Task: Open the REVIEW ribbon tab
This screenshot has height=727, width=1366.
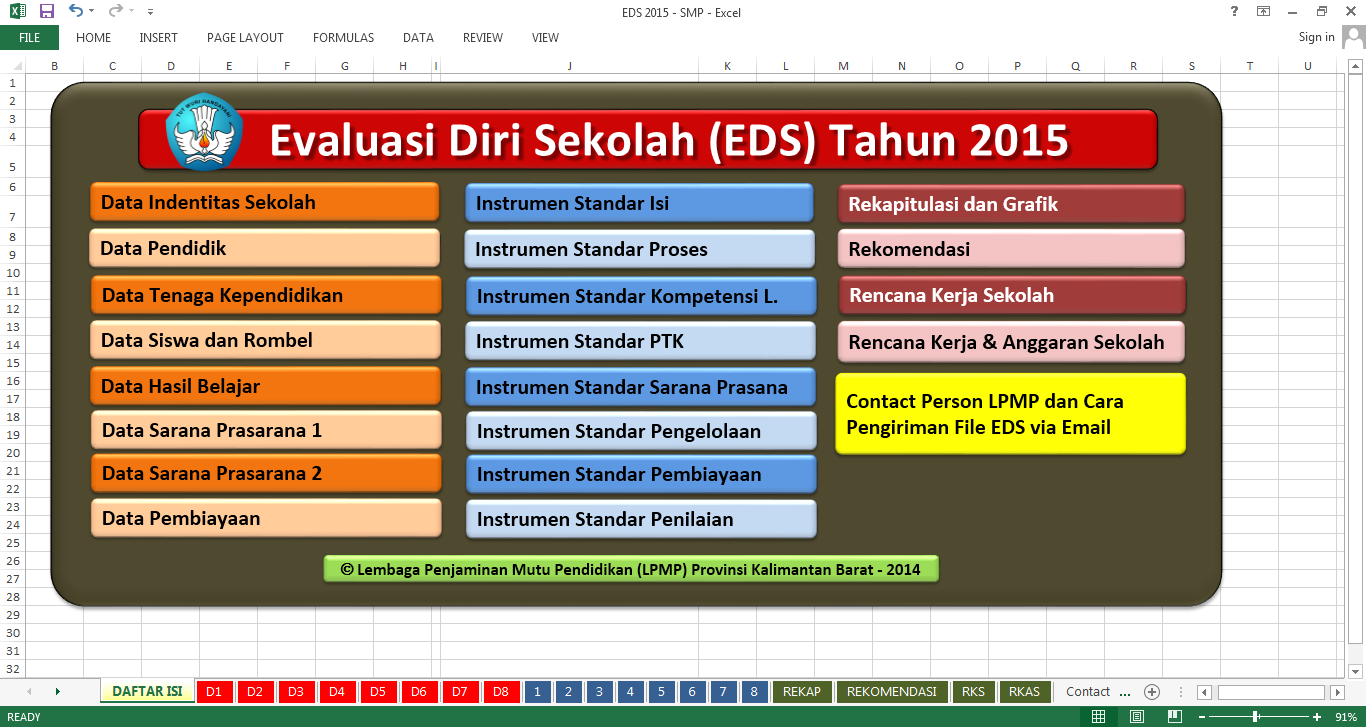Action: pos(482,38)
